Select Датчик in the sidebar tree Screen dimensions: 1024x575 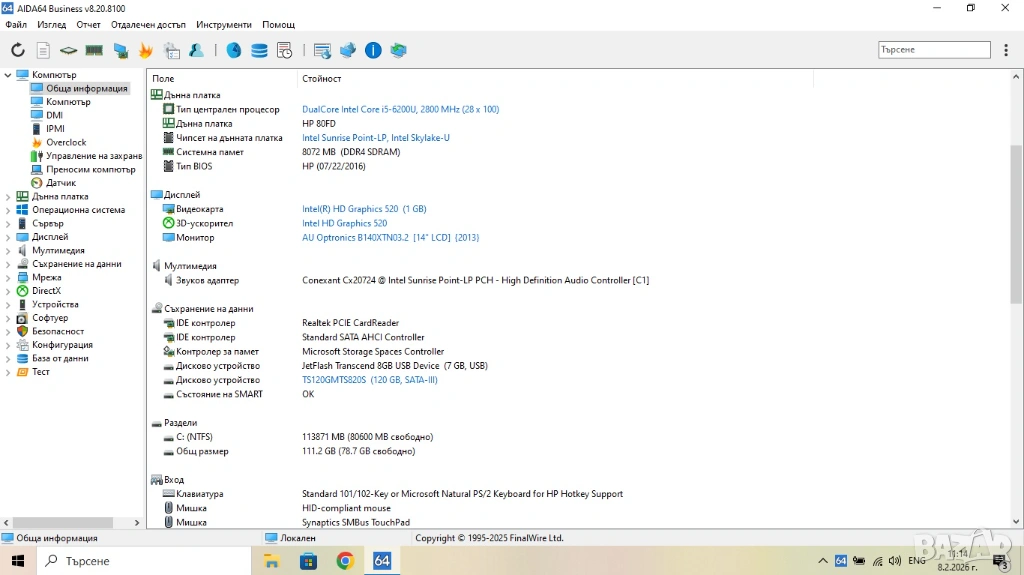coord(60,183)
